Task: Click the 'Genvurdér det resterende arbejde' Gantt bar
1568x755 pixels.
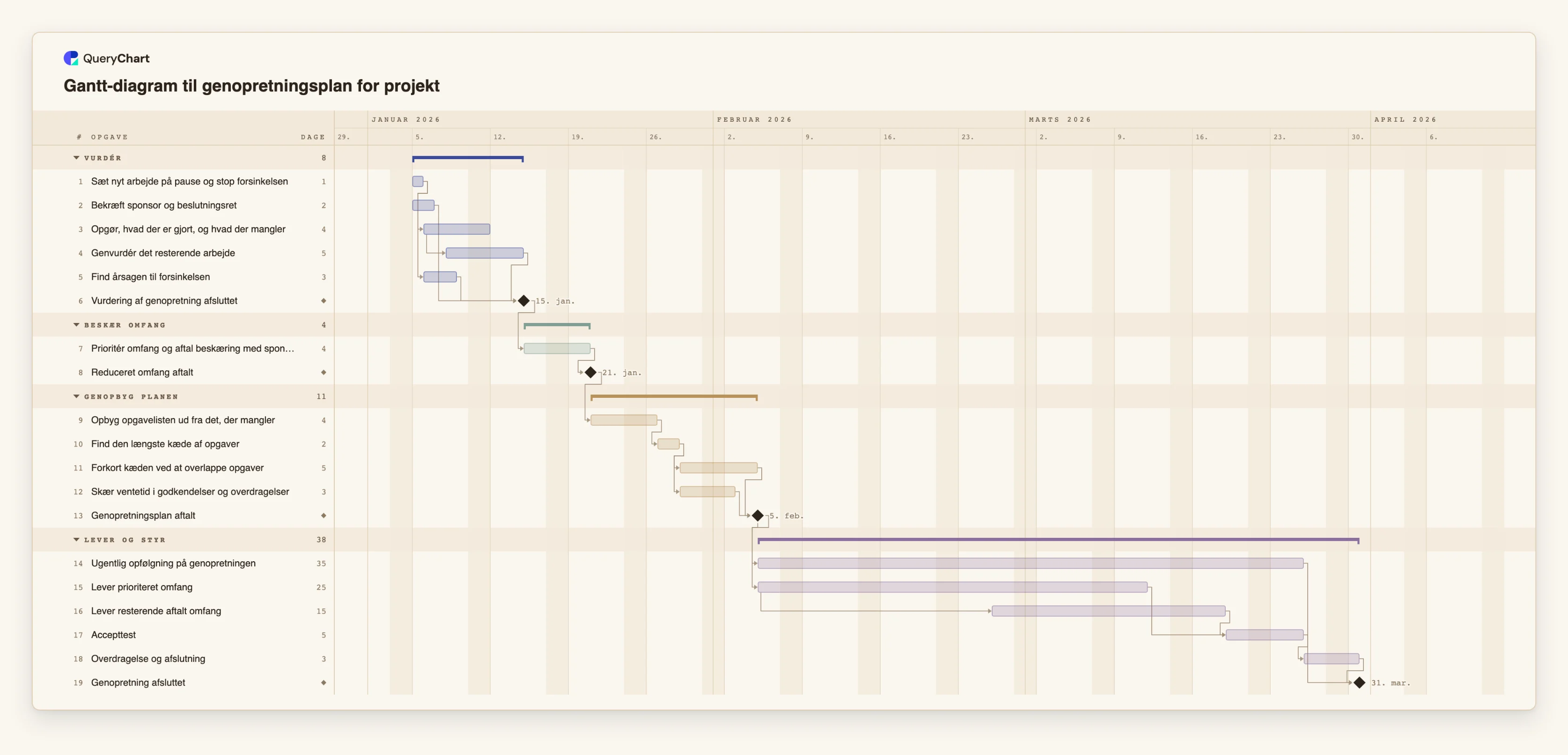Action: click(x=485, y=253)
